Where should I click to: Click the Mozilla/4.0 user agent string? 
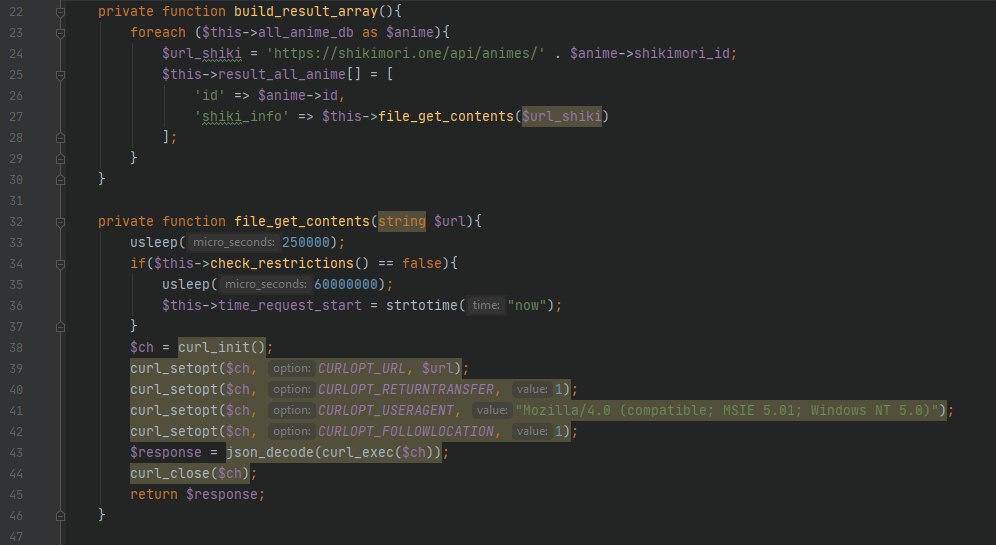pyautogui.click(x=727, y=410)
